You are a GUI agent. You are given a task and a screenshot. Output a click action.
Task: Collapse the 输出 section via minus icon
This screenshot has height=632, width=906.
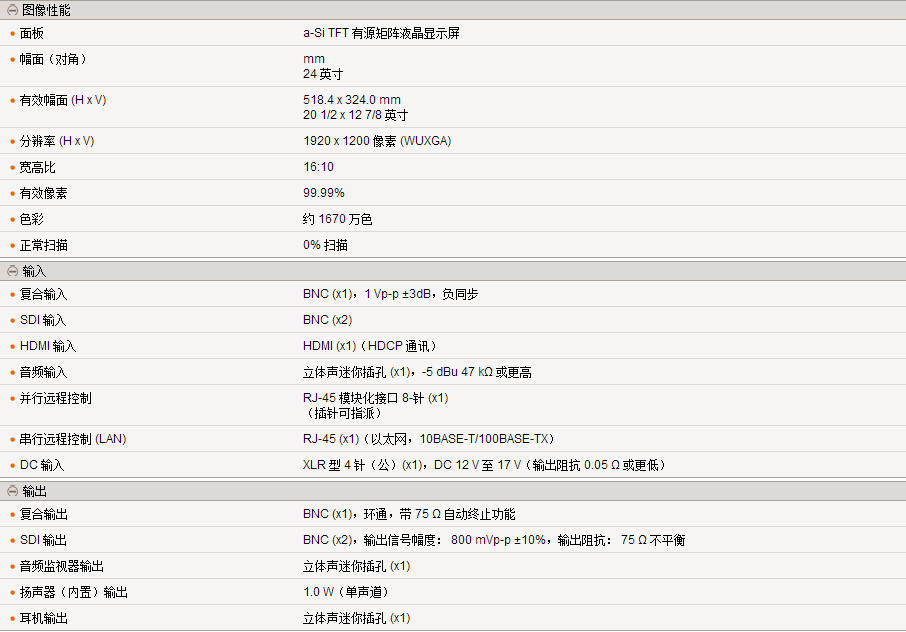coord(12,491)
